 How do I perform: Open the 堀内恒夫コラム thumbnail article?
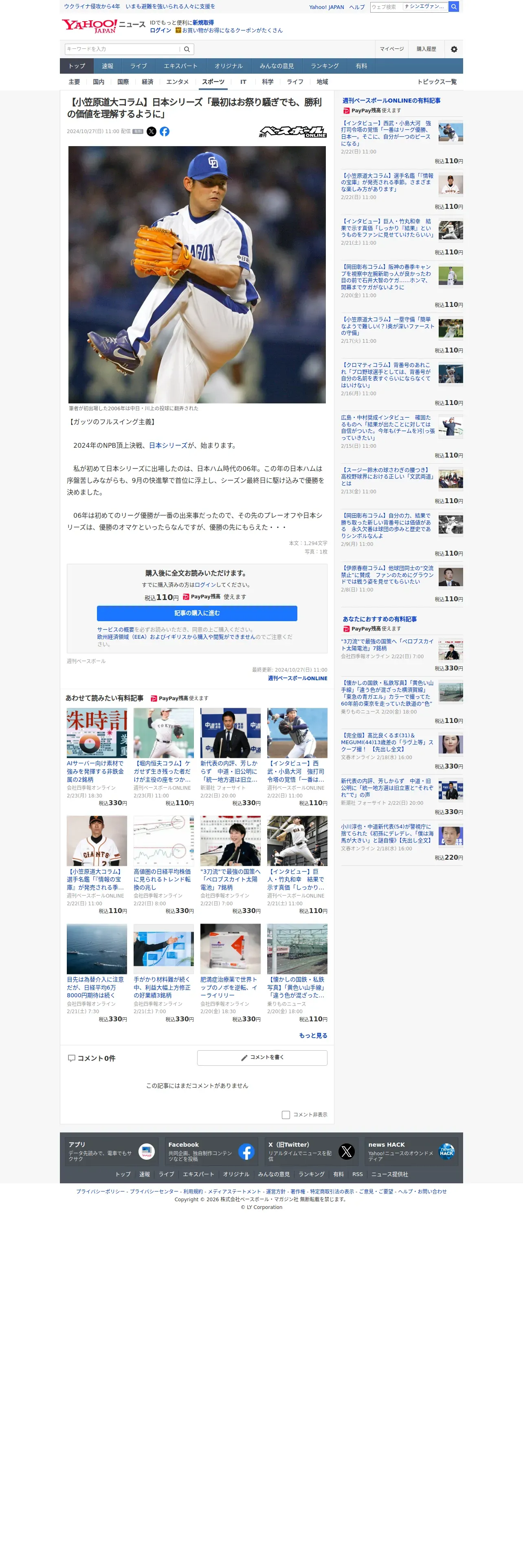(164, 733)
